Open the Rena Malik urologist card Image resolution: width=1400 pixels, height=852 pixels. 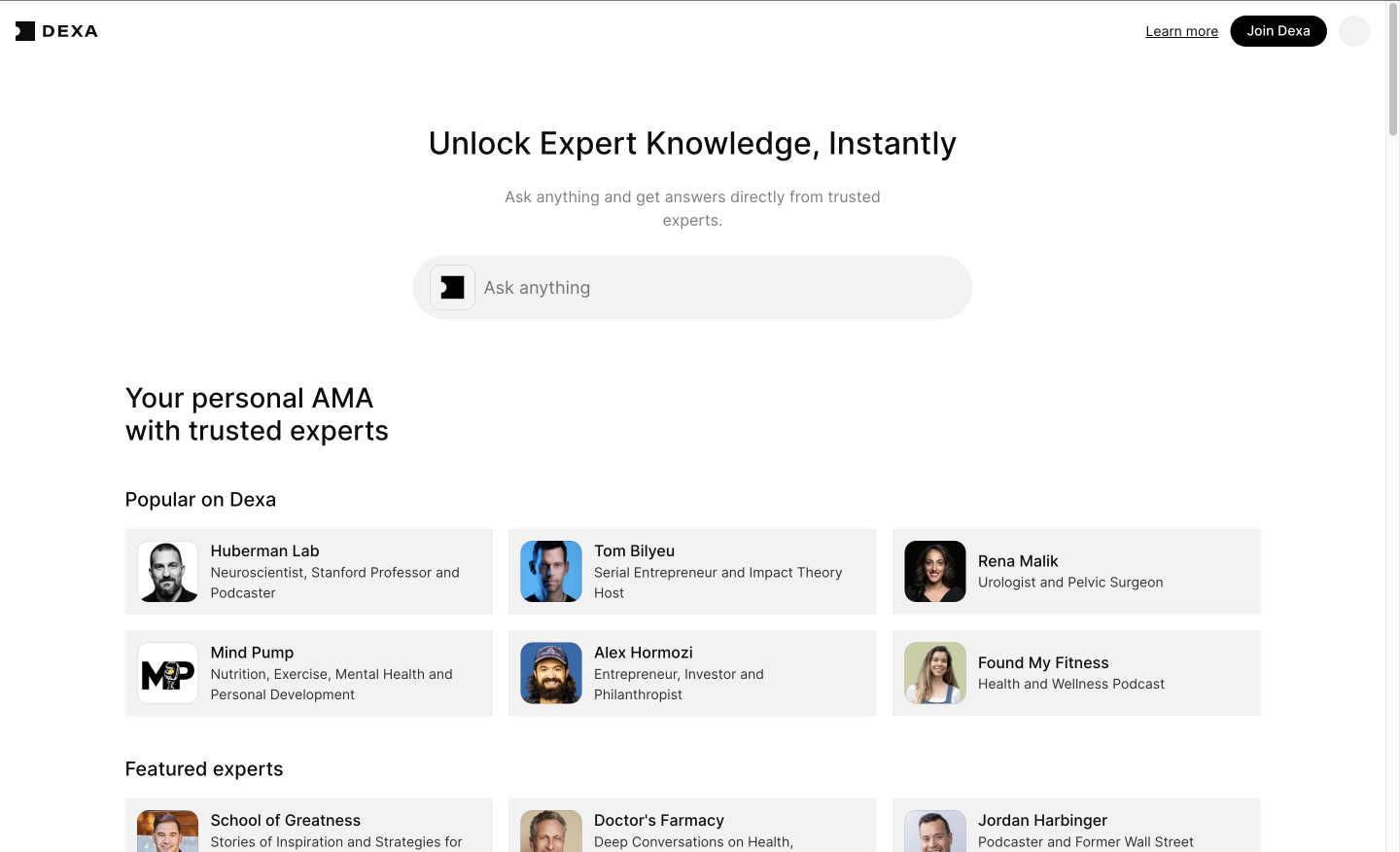pos(1076,572)
